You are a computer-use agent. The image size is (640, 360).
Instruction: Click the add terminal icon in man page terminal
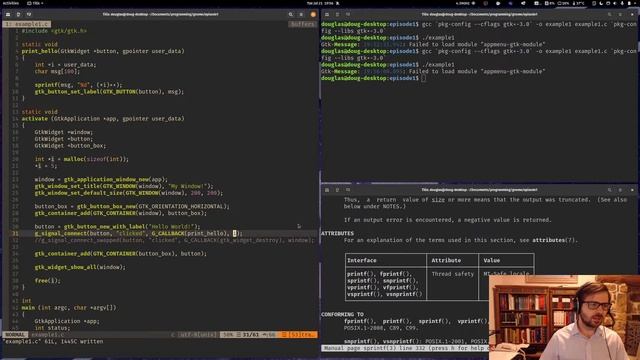tap(348, 190)
